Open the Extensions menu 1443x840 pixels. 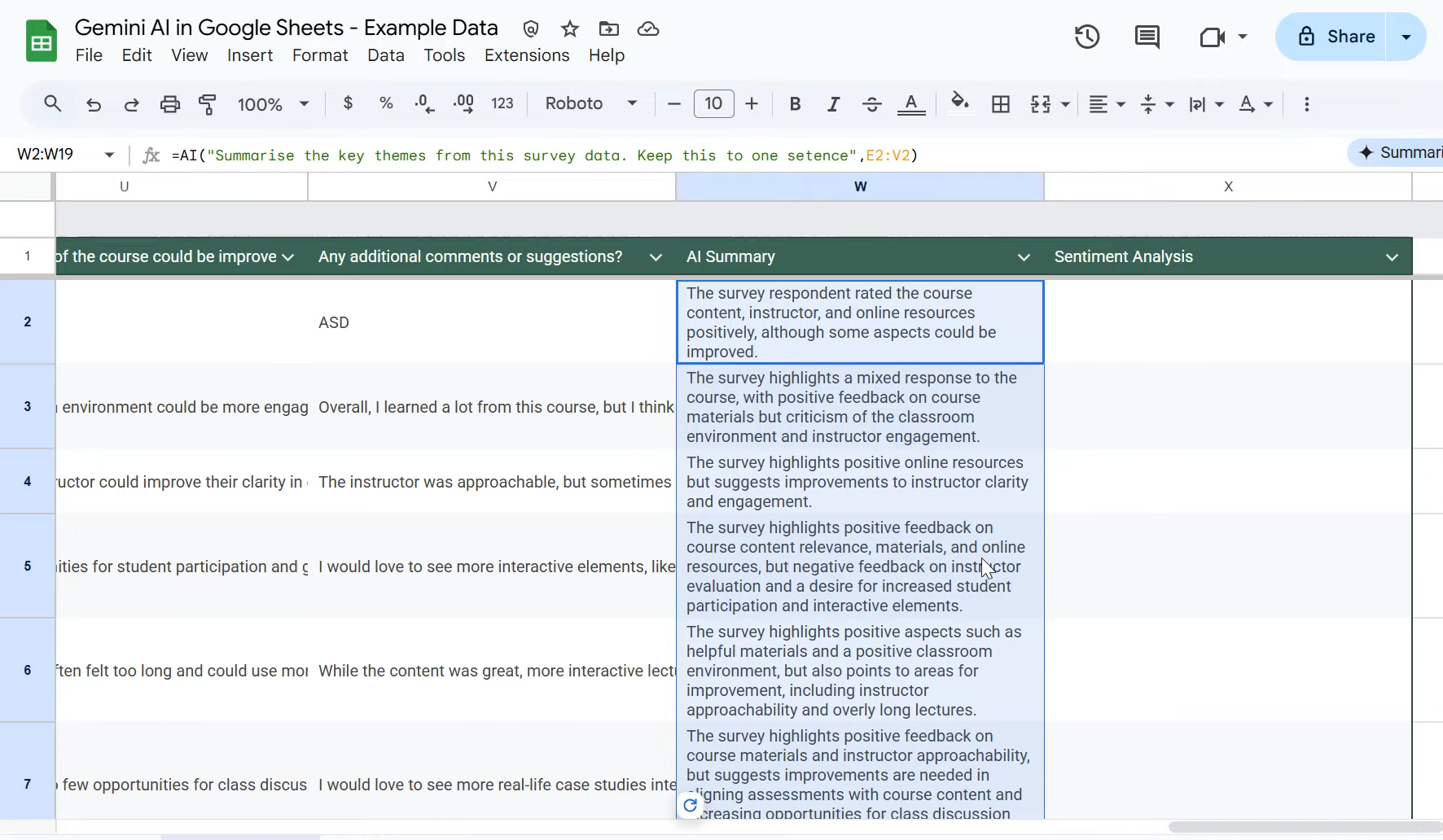click(527, 55)
